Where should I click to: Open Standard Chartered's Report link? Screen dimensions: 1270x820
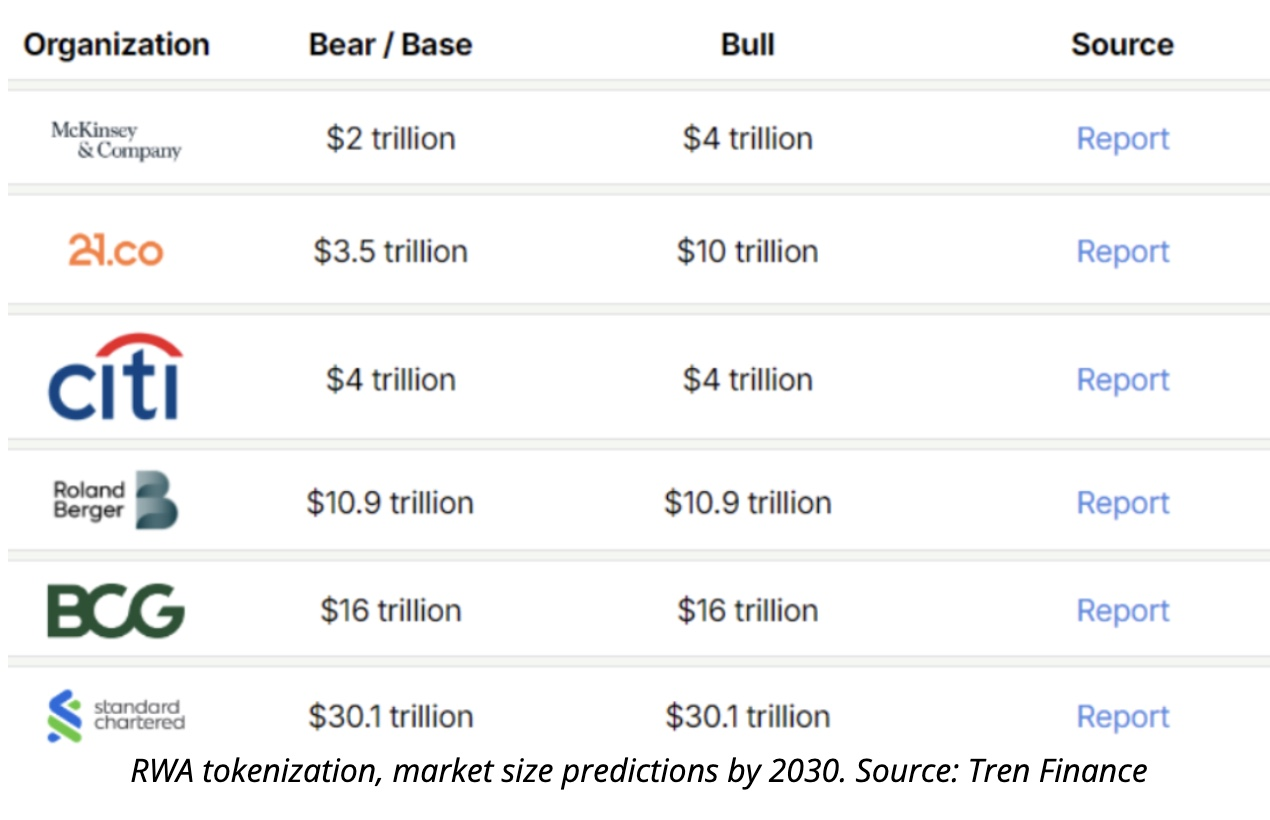[1122, 716]
